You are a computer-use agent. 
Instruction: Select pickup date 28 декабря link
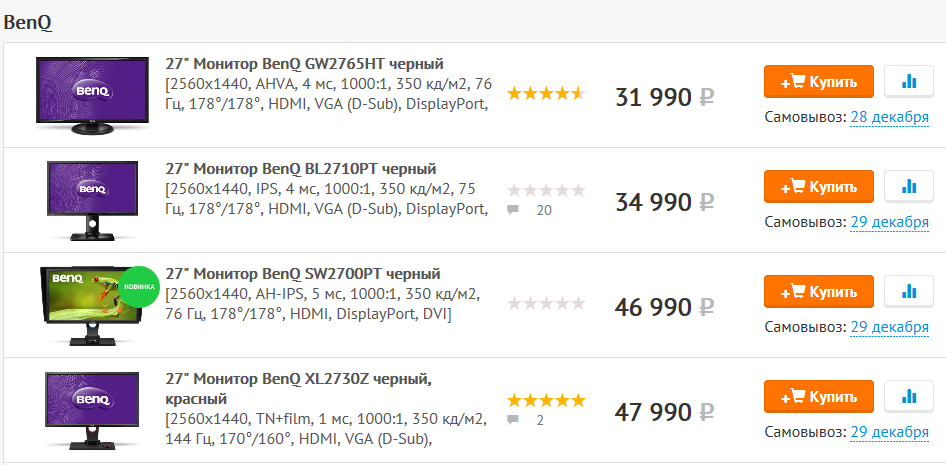889,117
